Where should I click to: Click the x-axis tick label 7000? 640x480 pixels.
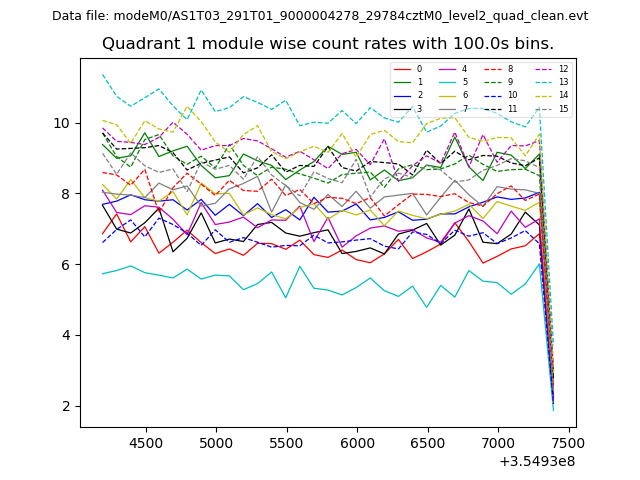click(x=498, y=442)
